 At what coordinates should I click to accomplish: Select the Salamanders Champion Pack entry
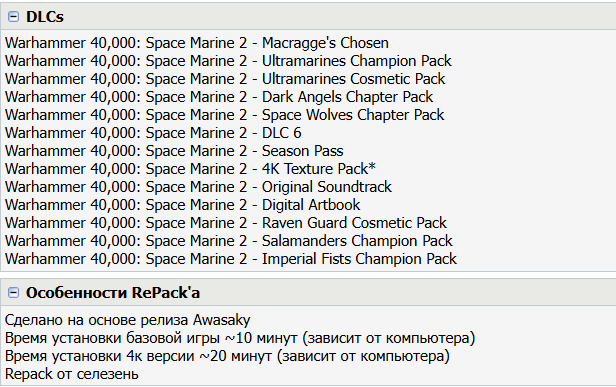pyautogui.click(x=229, y=241)
